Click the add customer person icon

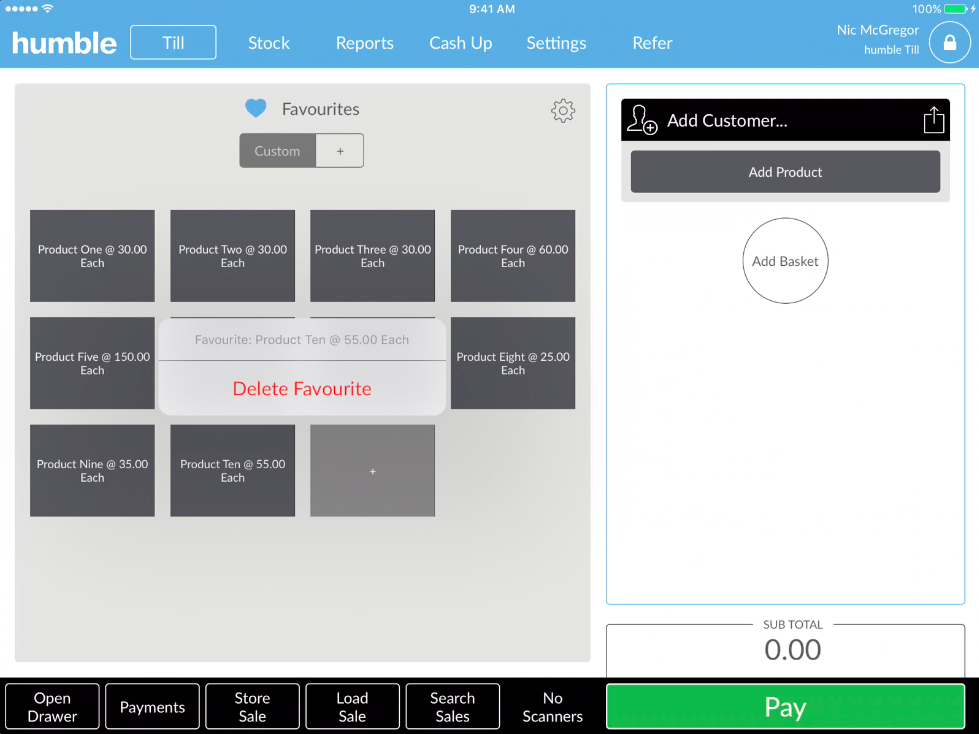(x=642, y=120)
